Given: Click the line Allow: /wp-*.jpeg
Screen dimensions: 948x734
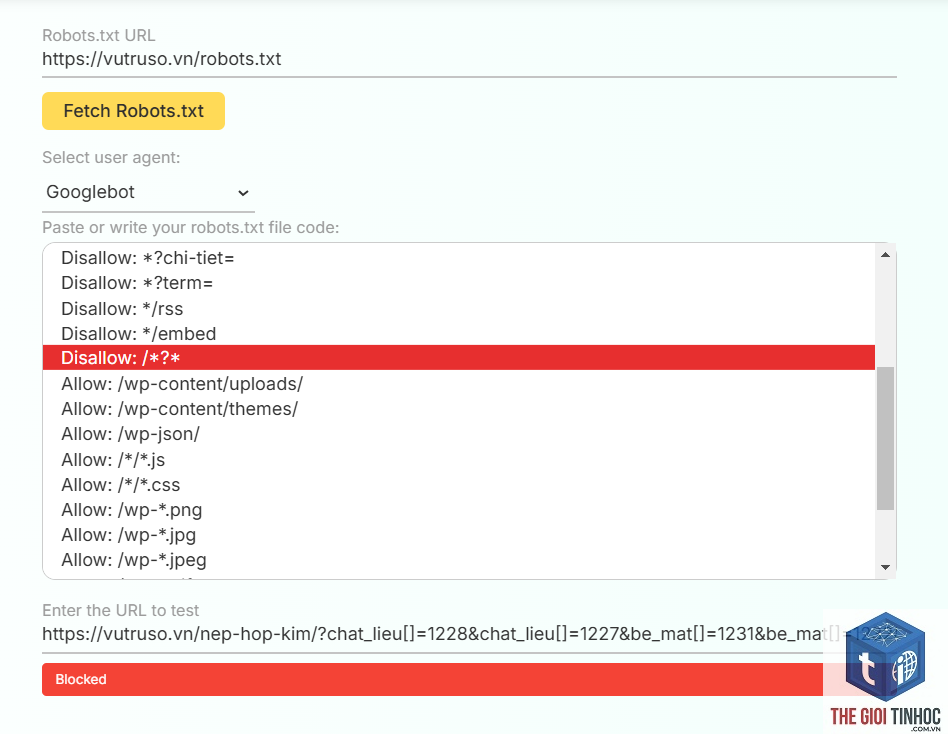Looking at the screenshot, I should [134, 560].
